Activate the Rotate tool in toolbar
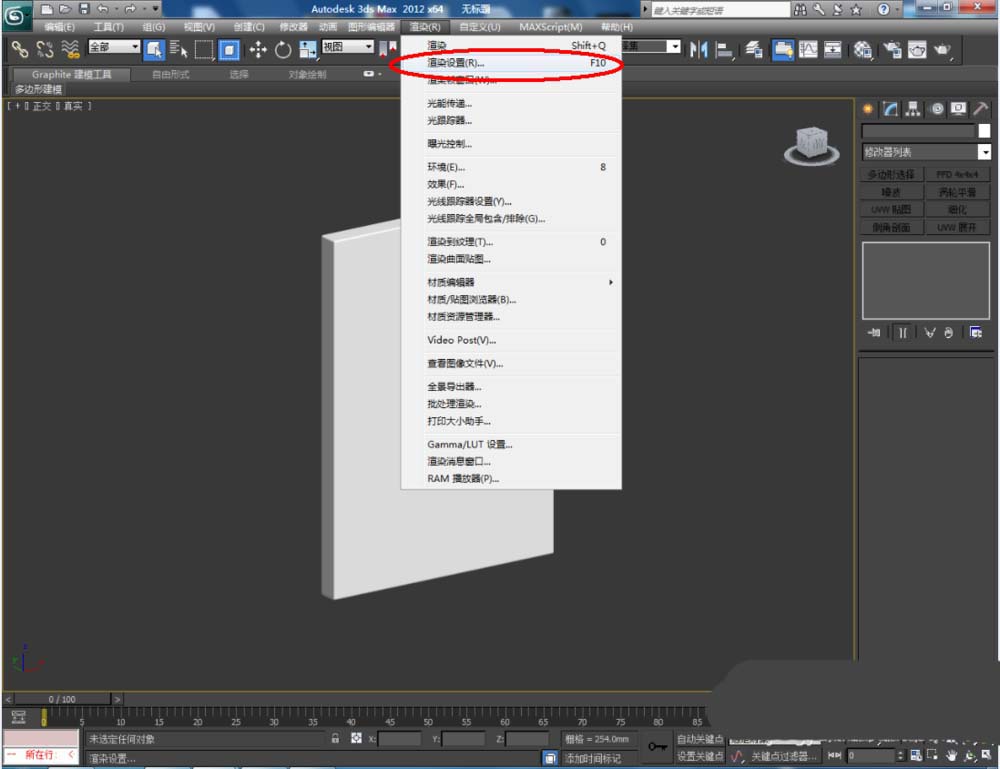The width and height of the screenshot is (1000, 769). point(283,49)
